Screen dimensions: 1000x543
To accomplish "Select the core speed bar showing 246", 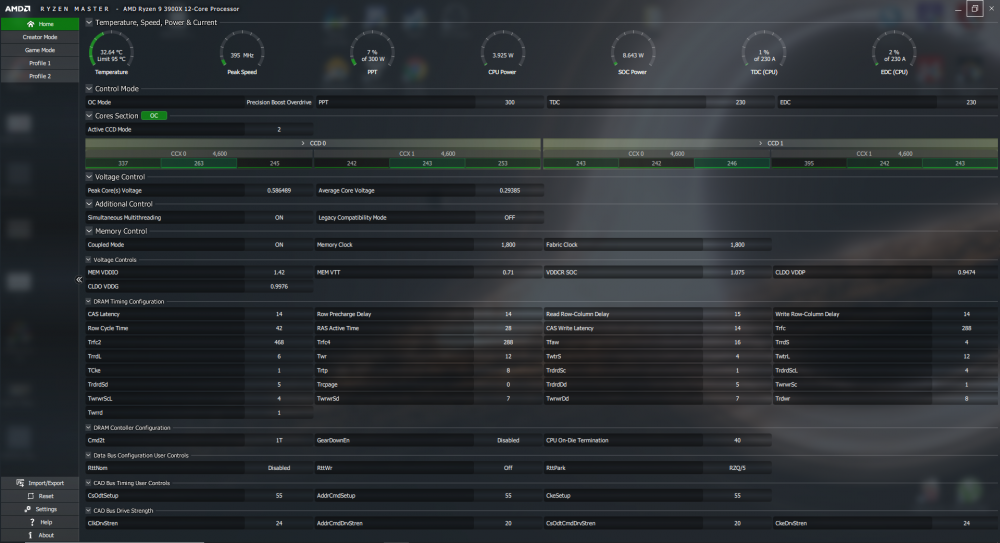I will click(732, 163).
